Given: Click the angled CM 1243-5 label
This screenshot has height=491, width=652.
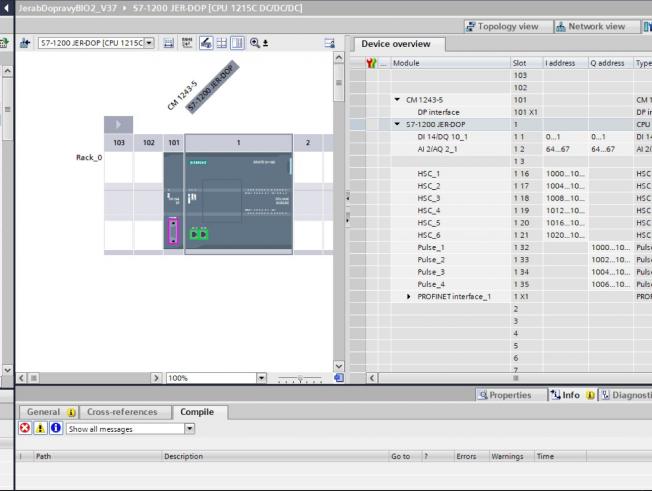Looking at the screenshot, I should coord(182,96).
